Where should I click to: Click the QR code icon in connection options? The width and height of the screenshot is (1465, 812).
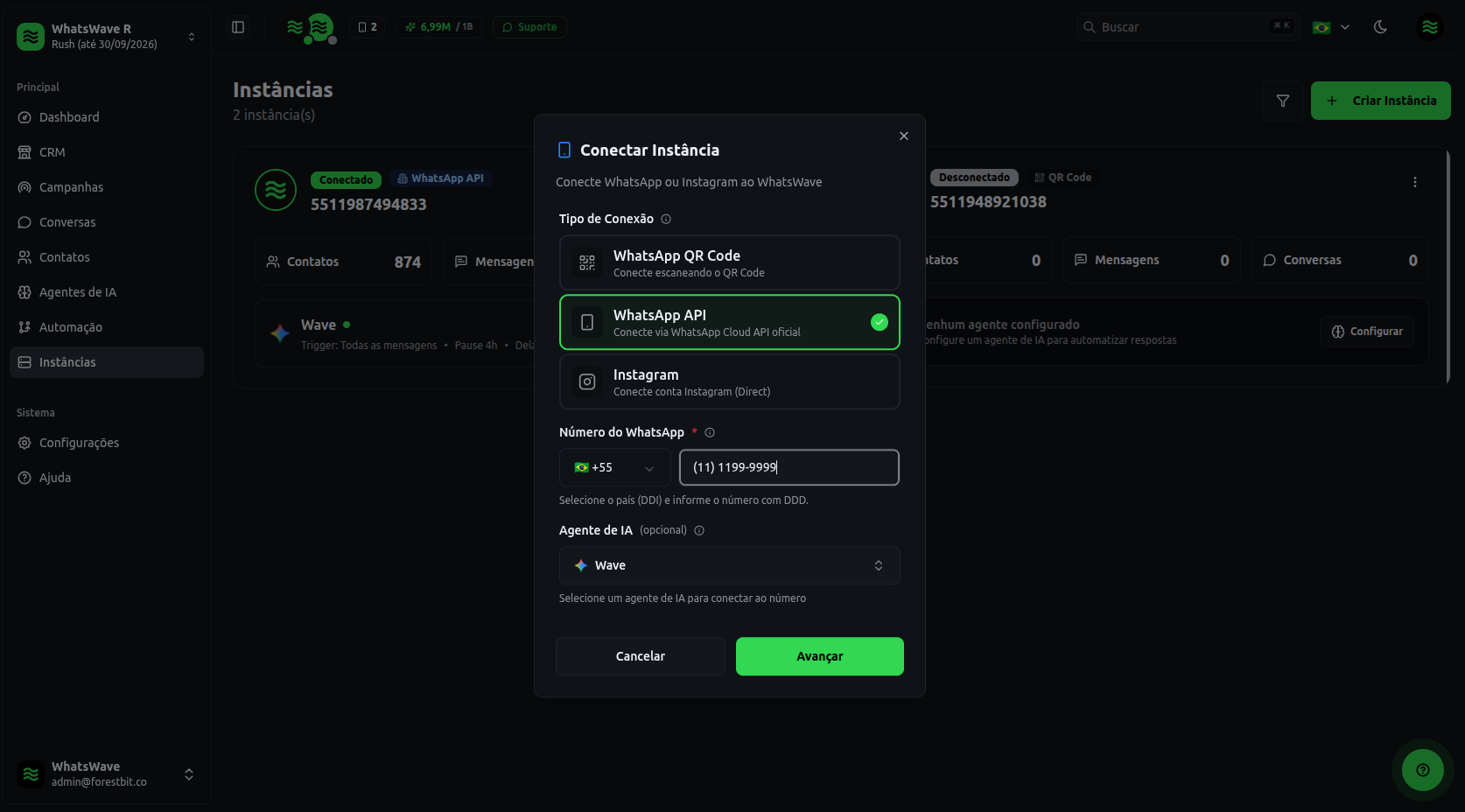tap(587, 262)
